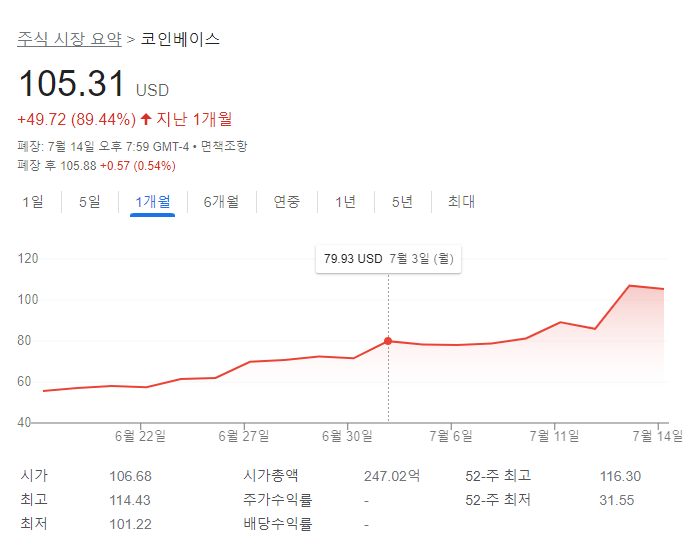696x539 pixels.
Task: Click the 최고 value 114.43
Action: pos(130,500)
